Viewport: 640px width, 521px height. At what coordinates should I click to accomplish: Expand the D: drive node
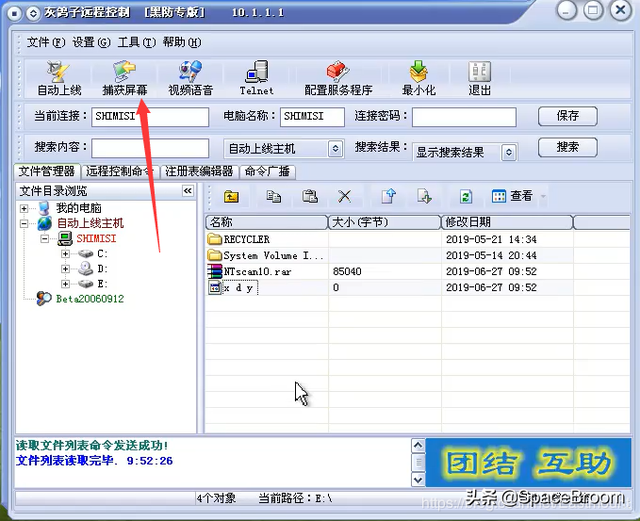point(65,269)
